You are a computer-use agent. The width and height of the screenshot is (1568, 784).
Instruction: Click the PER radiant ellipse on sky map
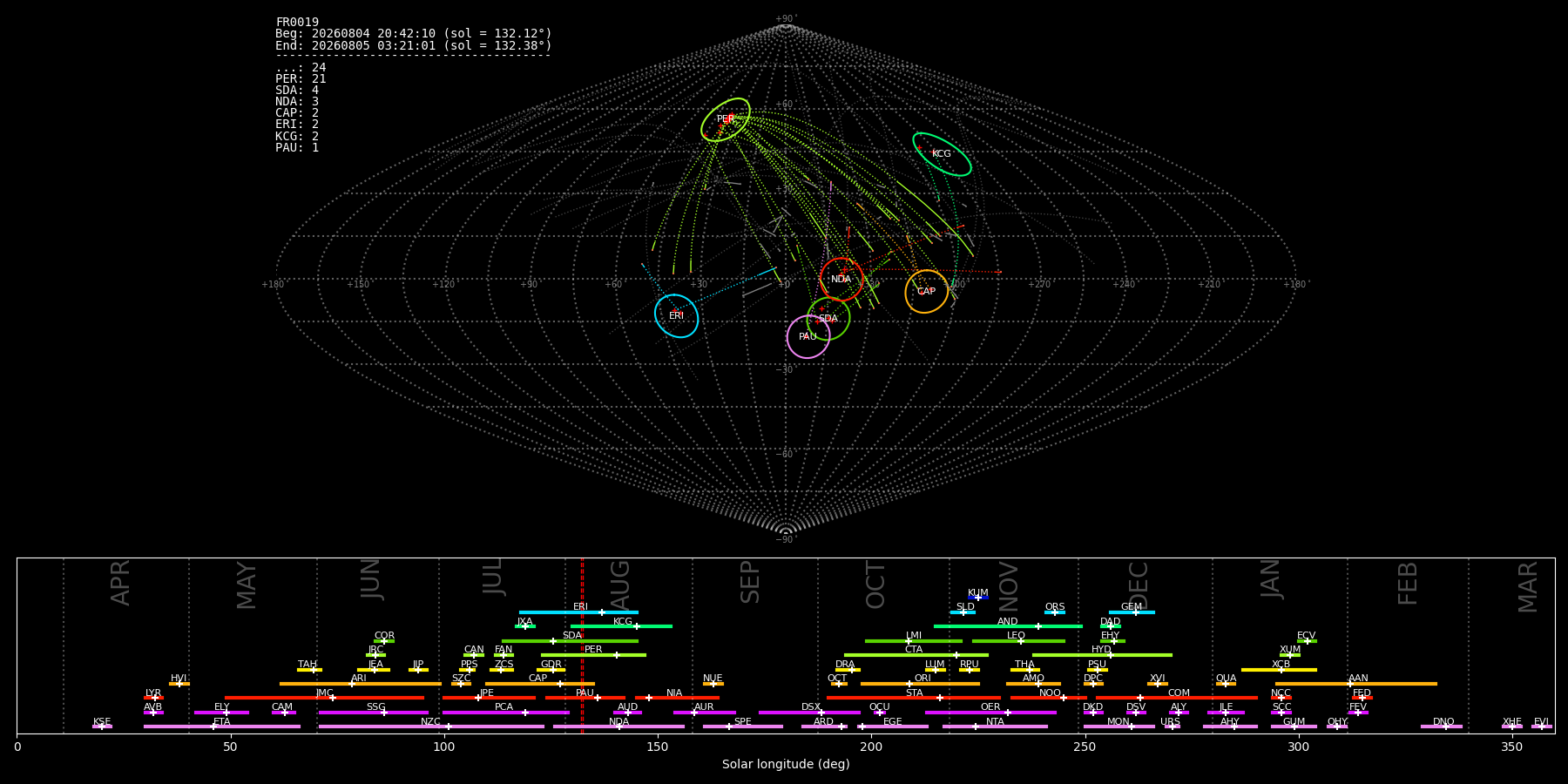pos(726,119)
